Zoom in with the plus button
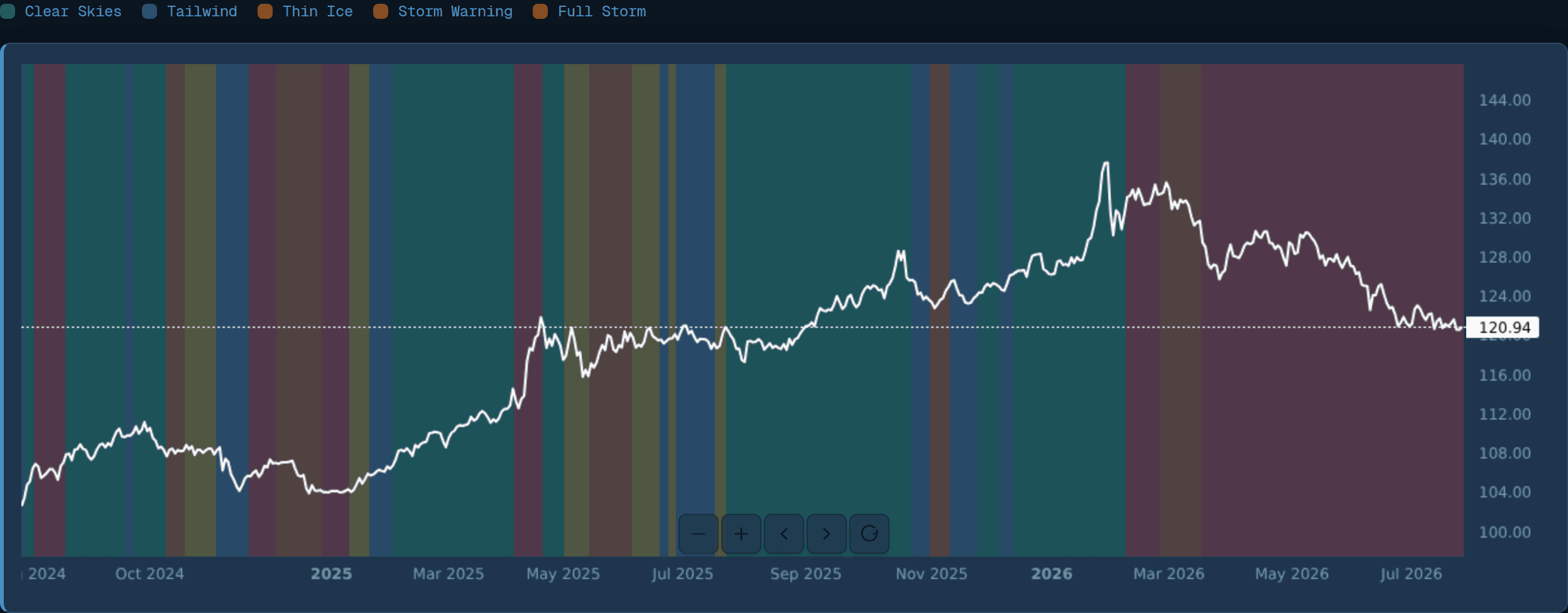This screenshot has height=613, width=1568. 741,534
